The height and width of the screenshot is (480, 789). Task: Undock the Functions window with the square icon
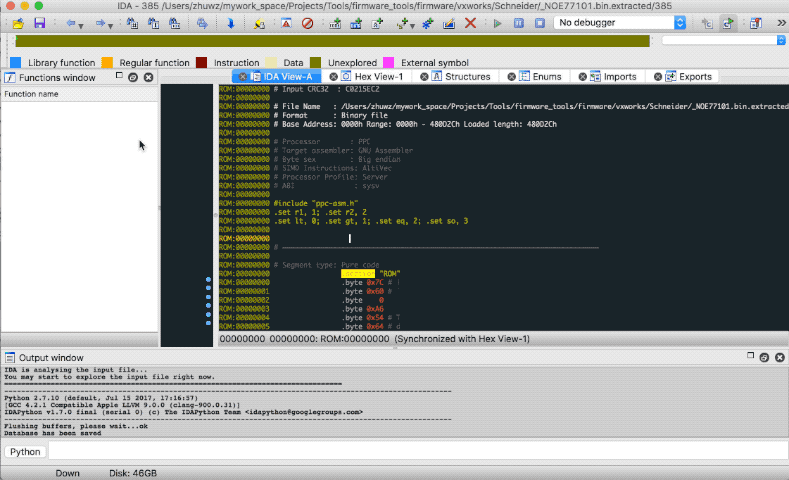(119, 75)
